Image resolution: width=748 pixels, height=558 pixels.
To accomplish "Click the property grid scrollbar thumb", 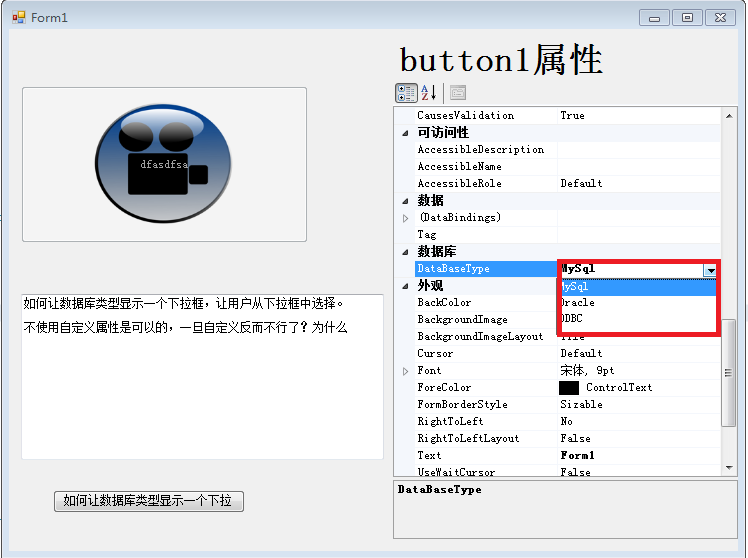I will point(728,372).
